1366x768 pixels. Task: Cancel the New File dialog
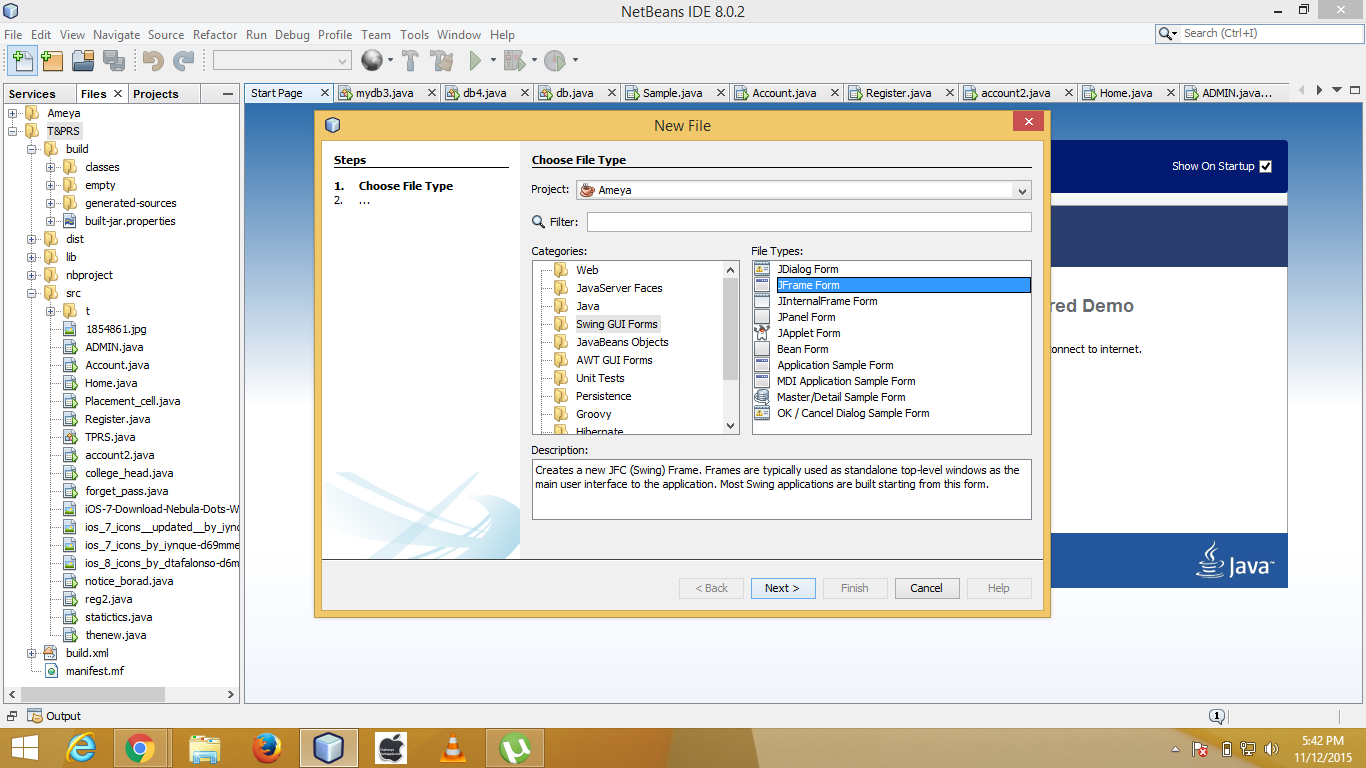coord(926,588)
